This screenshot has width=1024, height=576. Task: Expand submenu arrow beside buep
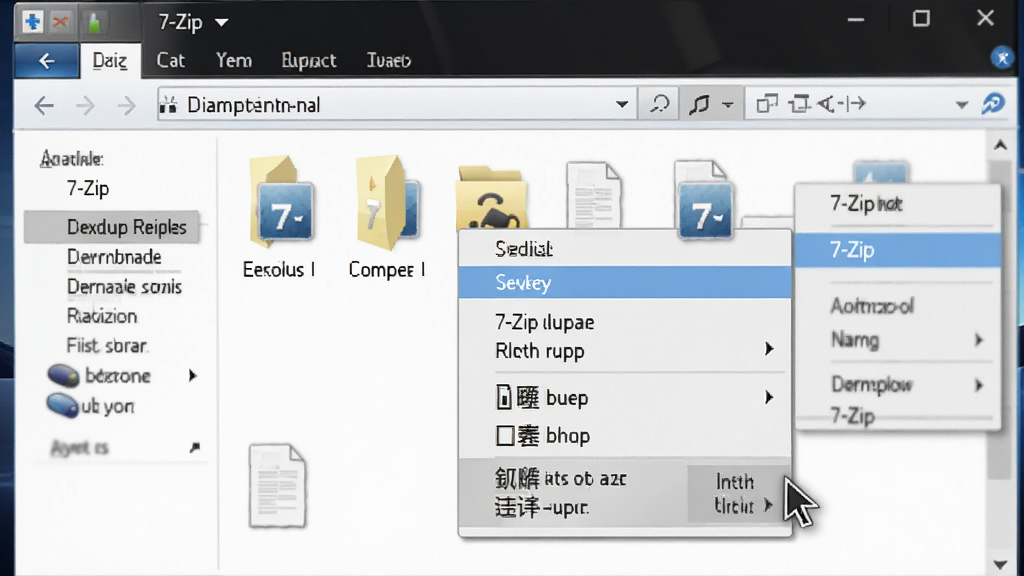769,397
